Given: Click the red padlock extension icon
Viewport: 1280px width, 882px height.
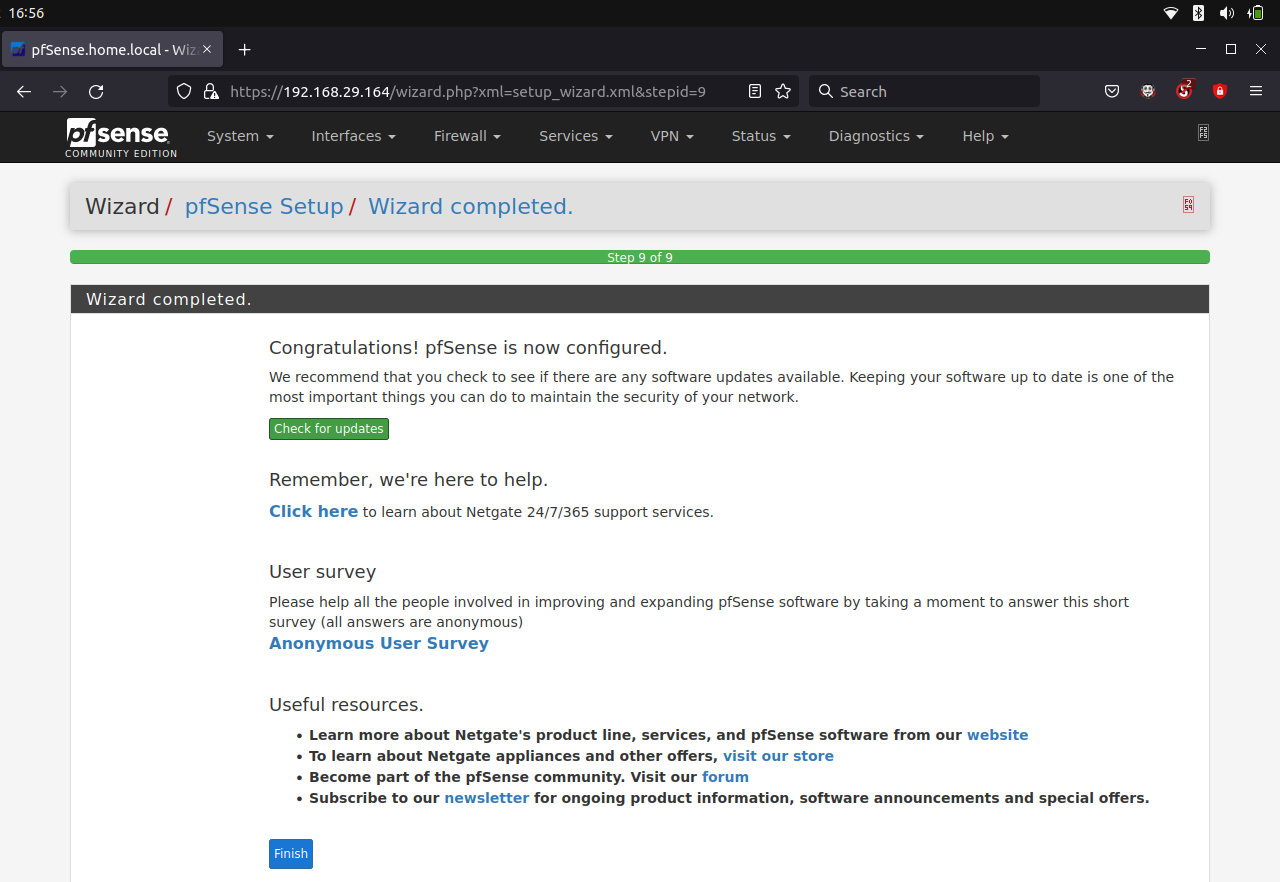Looking at the screenshot, I should tap(1220, 91).
